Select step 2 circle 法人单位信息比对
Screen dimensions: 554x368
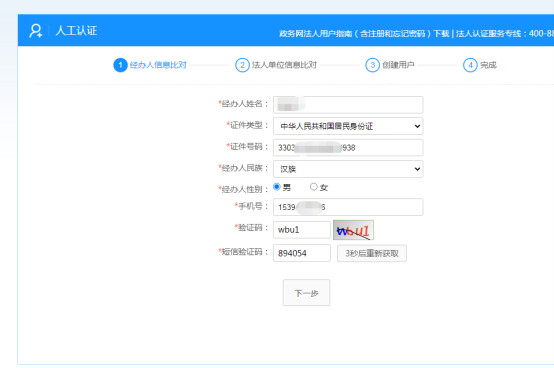pos(242,65)
